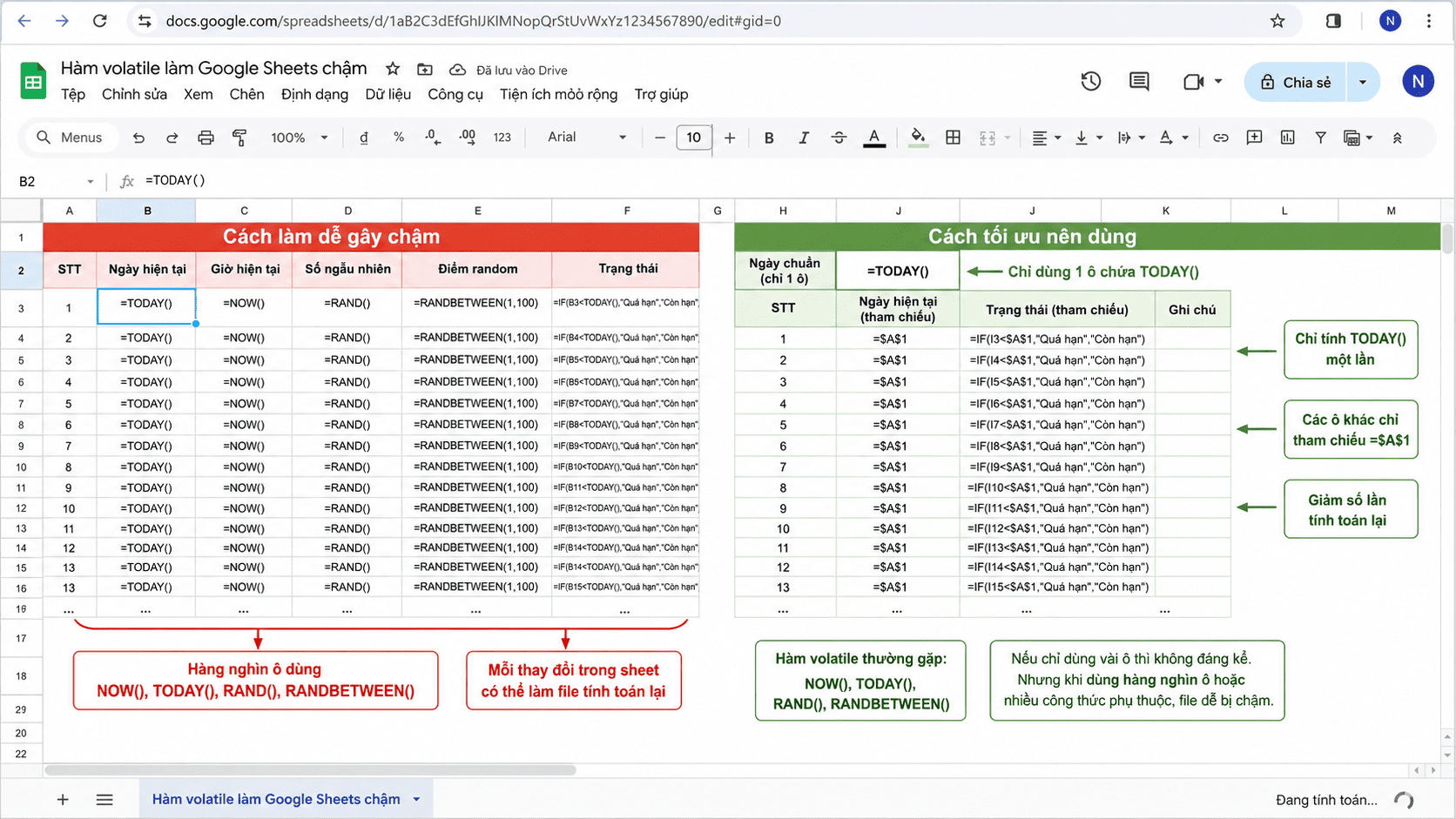Viewport: 1456px width, 819px height.
Task: Open version history clock icon
Action: point(1091,82)
